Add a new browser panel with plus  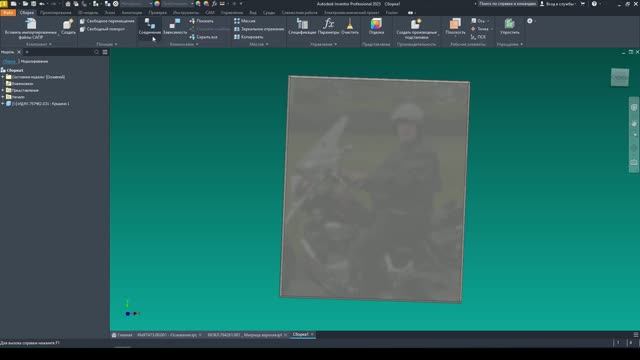point(27,52)
